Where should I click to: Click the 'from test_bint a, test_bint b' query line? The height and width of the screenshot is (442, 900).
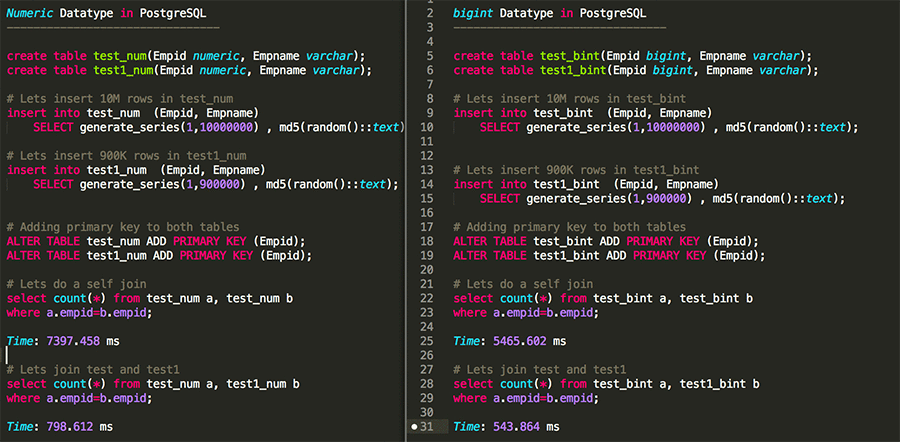603,298
